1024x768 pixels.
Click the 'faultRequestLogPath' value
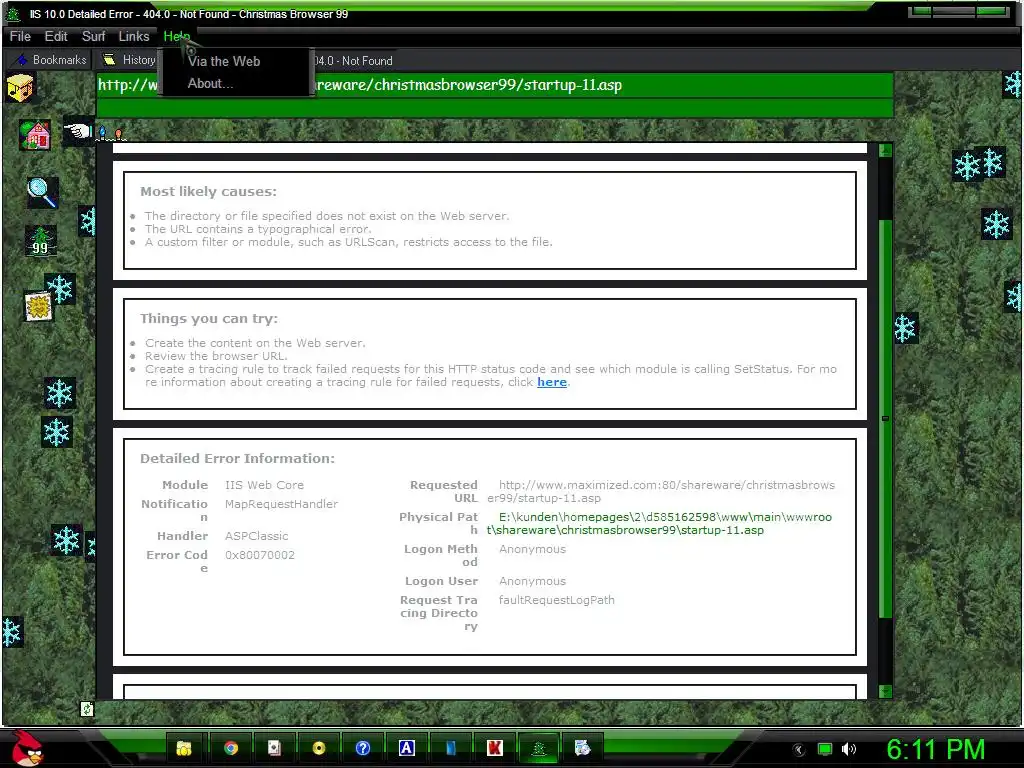556,600
